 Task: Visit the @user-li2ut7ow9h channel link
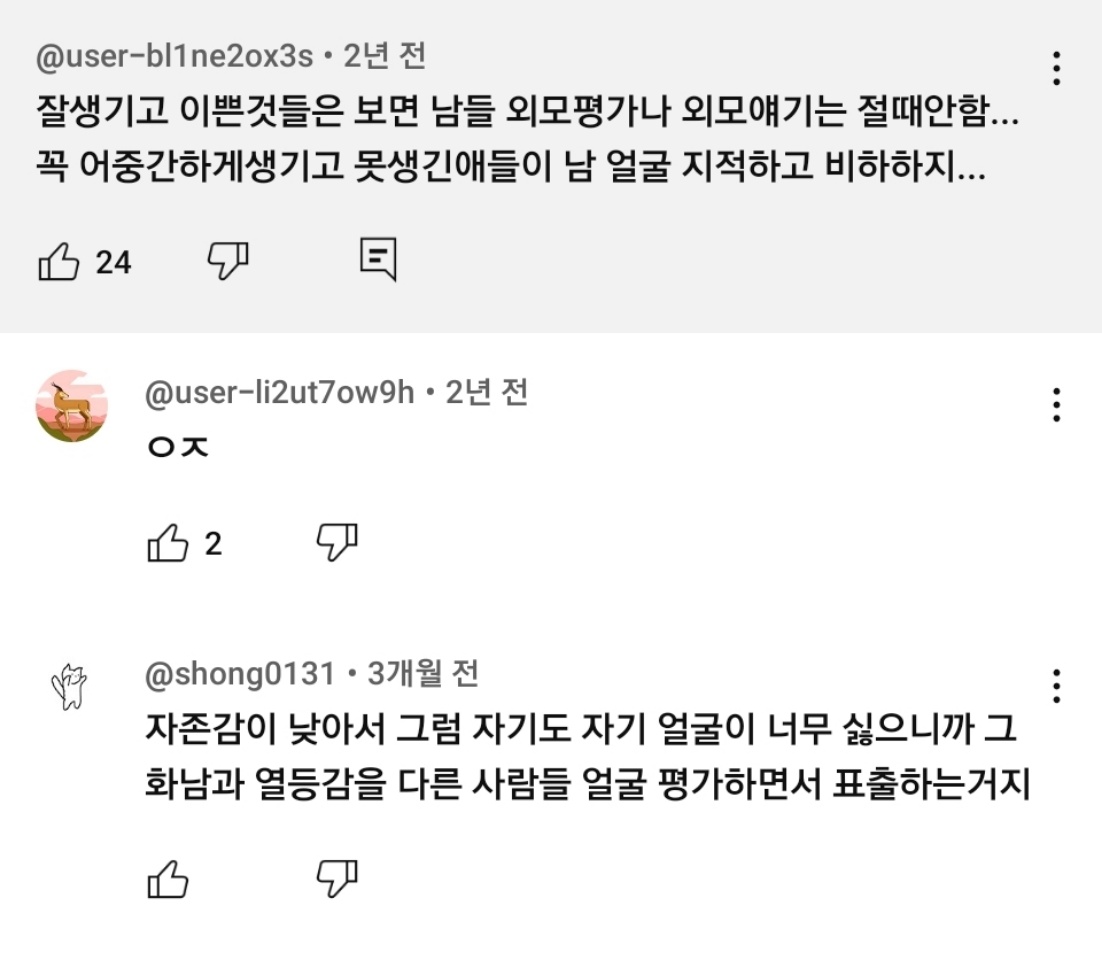pos(280,393)
